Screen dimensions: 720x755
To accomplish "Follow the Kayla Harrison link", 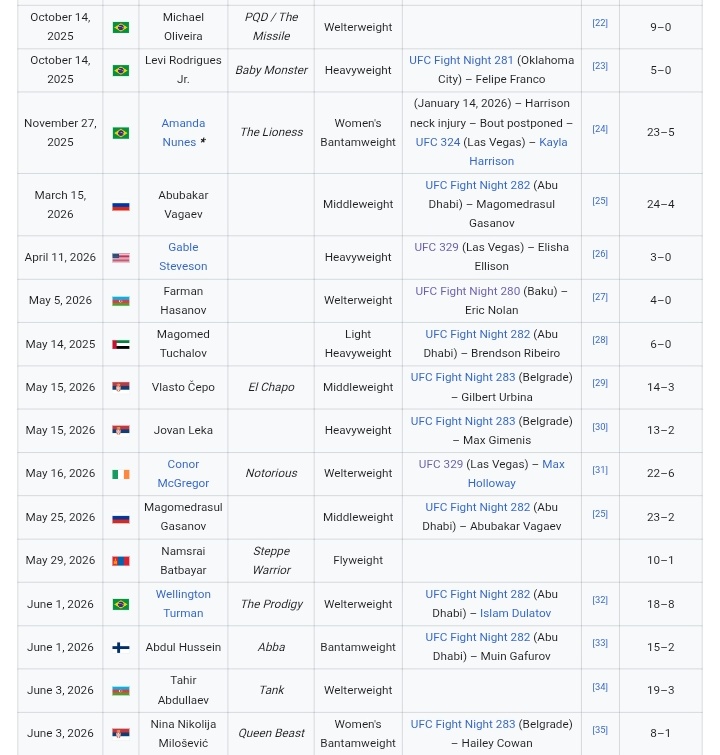I will pos(518,152).
